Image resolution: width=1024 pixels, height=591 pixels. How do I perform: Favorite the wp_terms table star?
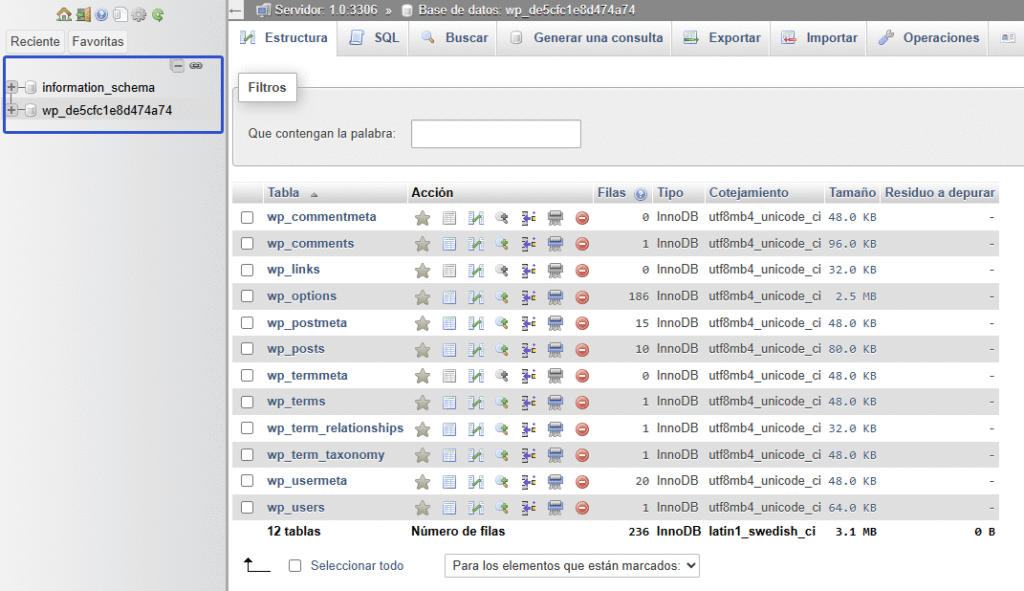click(423, 402)
